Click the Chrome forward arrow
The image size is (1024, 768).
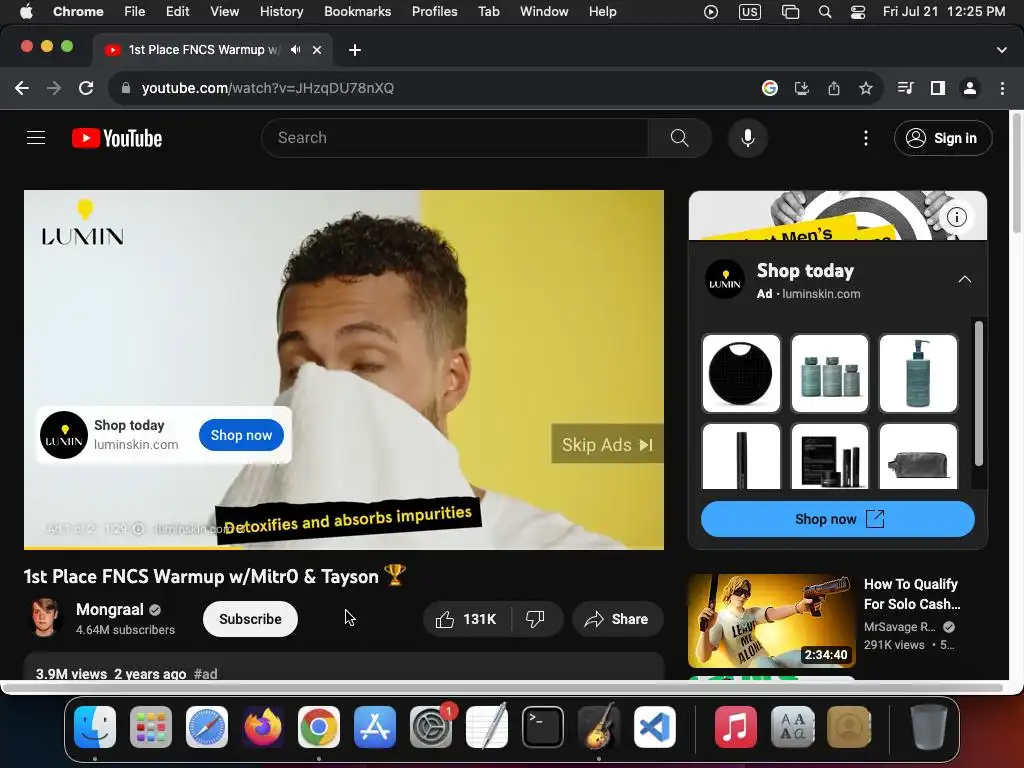pyautogui.click(x=54, y=88)
